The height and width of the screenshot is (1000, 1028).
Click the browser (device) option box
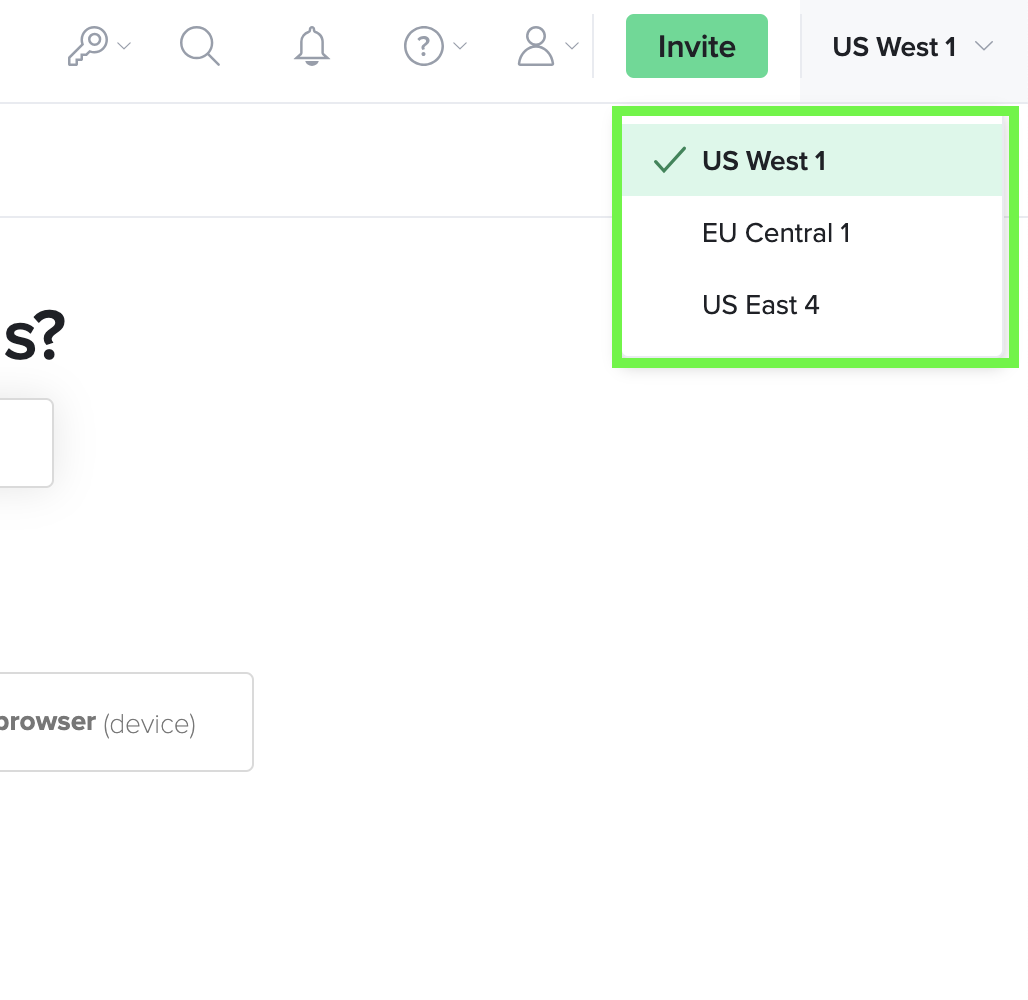coord(120,722)
